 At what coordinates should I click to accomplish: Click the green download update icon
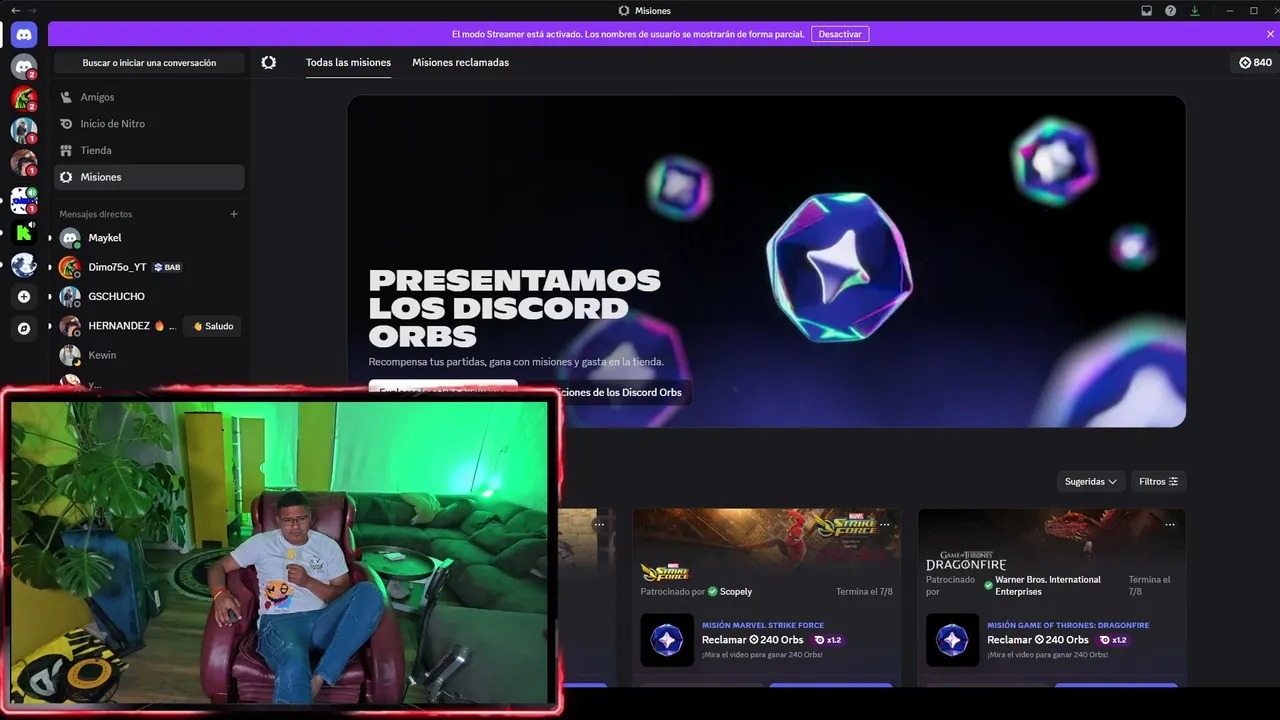1194,10
